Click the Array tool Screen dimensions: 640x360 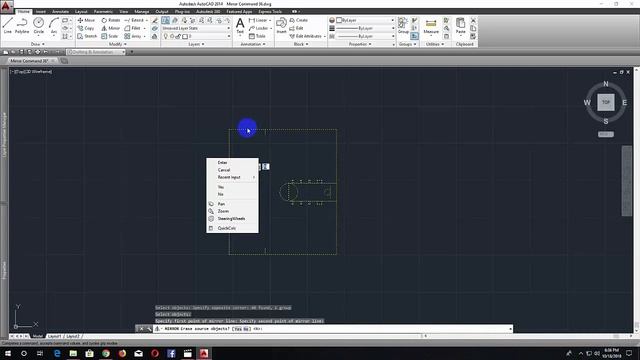click(x=133, y=36)
